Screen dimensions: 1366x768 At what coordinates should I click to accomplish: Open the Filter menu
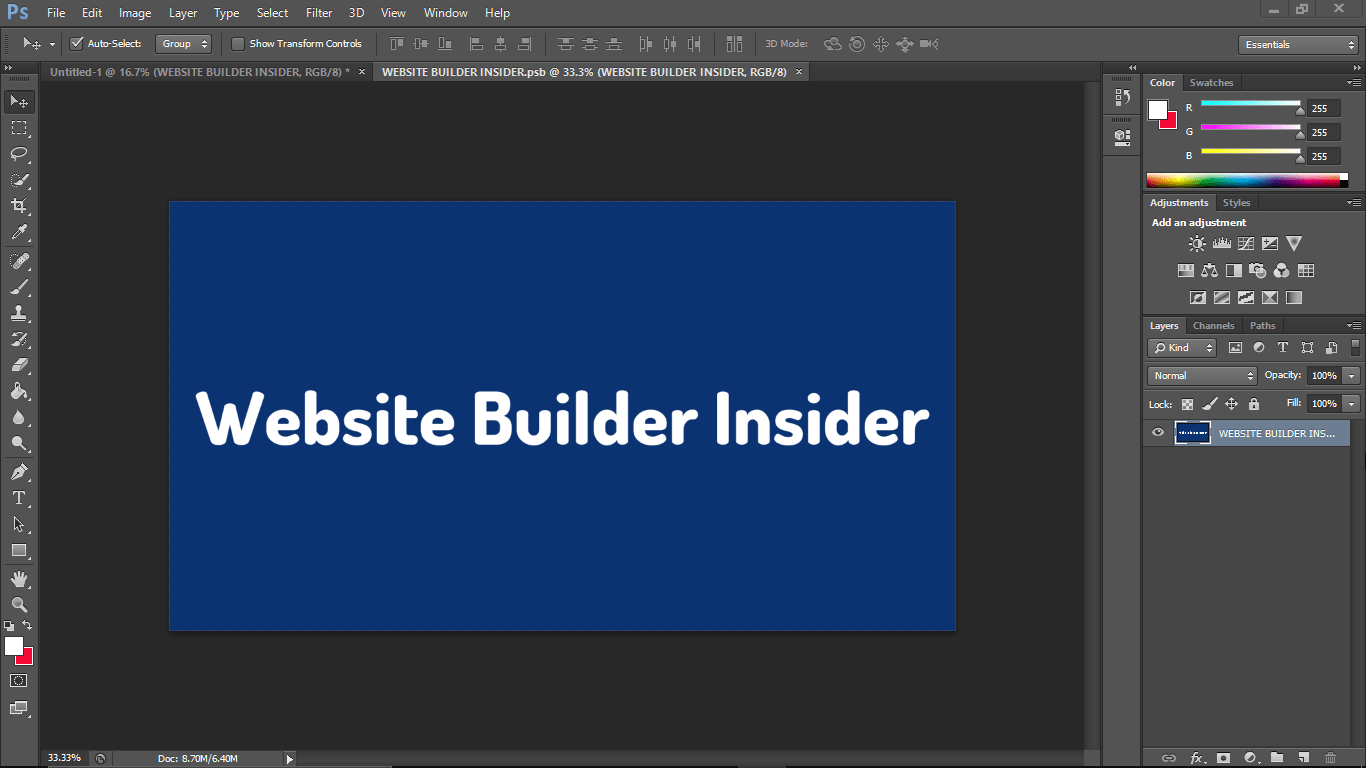318,13
